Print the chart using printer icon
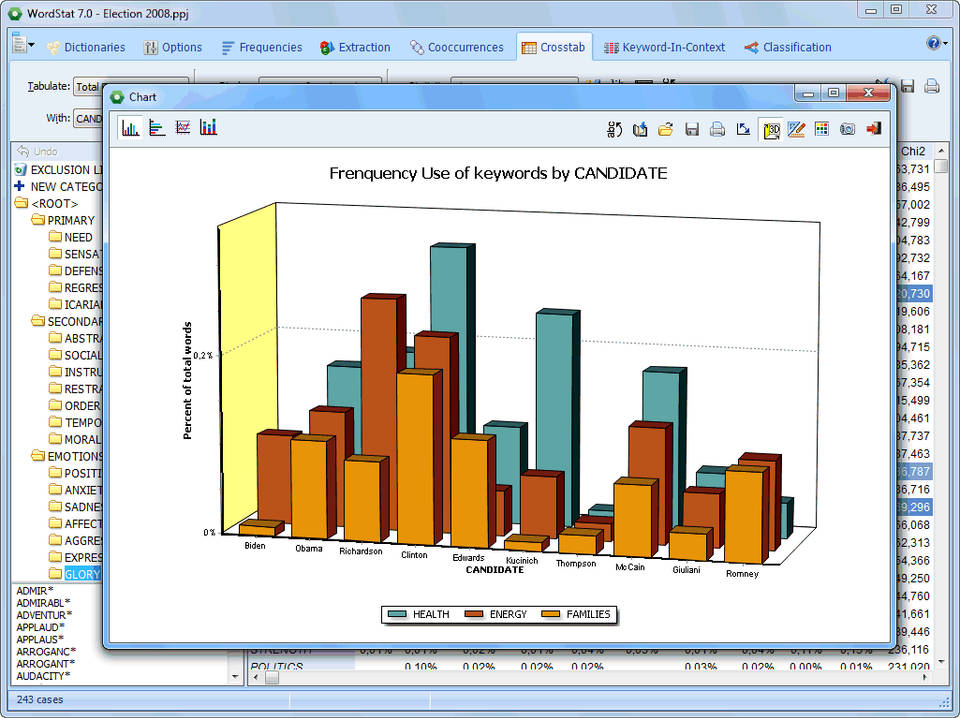 [717, 129]
